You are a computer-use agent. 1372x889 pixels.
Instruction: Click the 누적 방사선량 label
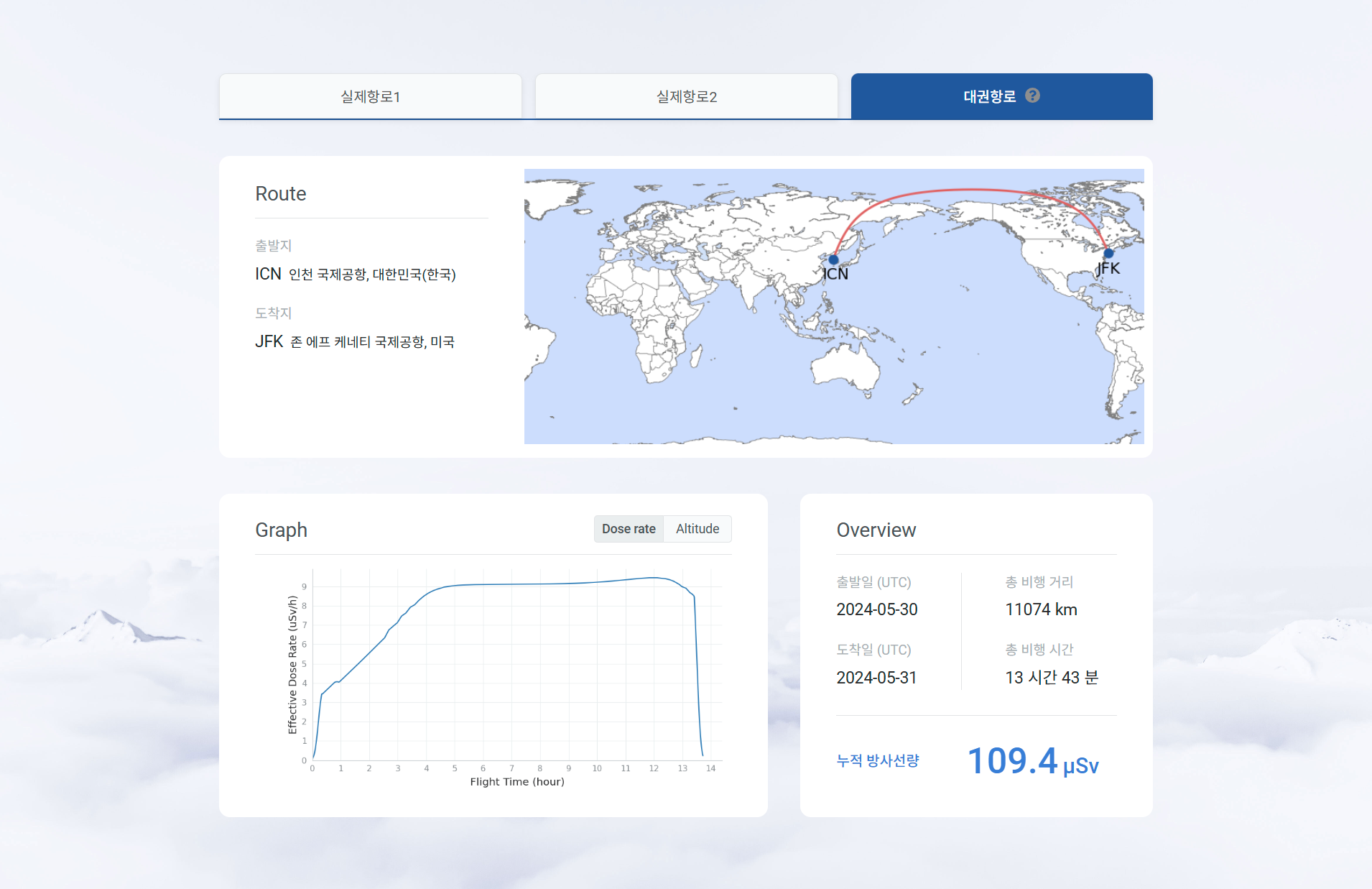(x=878, y=760)
